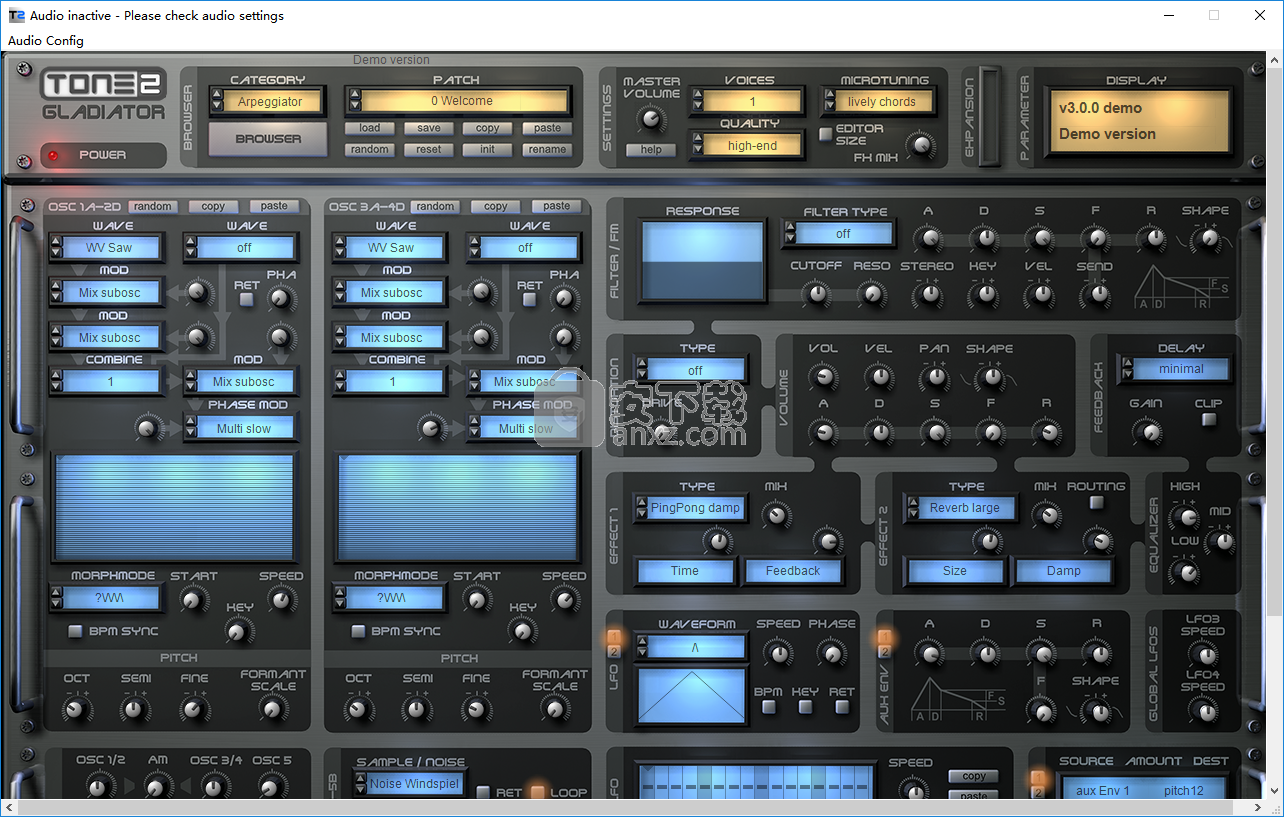
Task: Click the FX Mix knob
Action: [921, 147]
